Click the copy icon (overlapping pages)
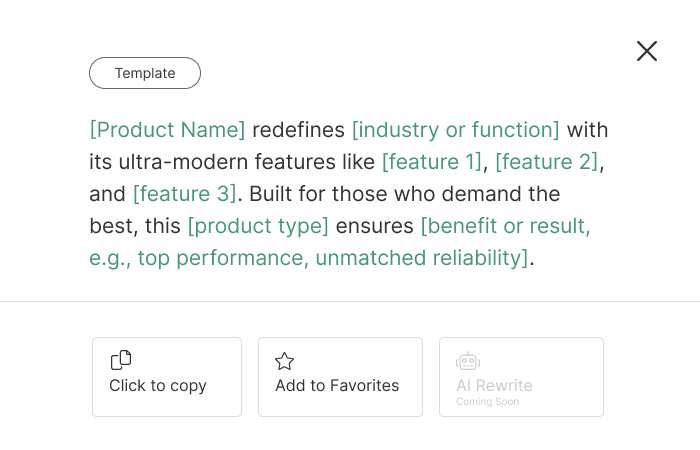This screenshot has width=700, height=450. [x=121, y=360]
